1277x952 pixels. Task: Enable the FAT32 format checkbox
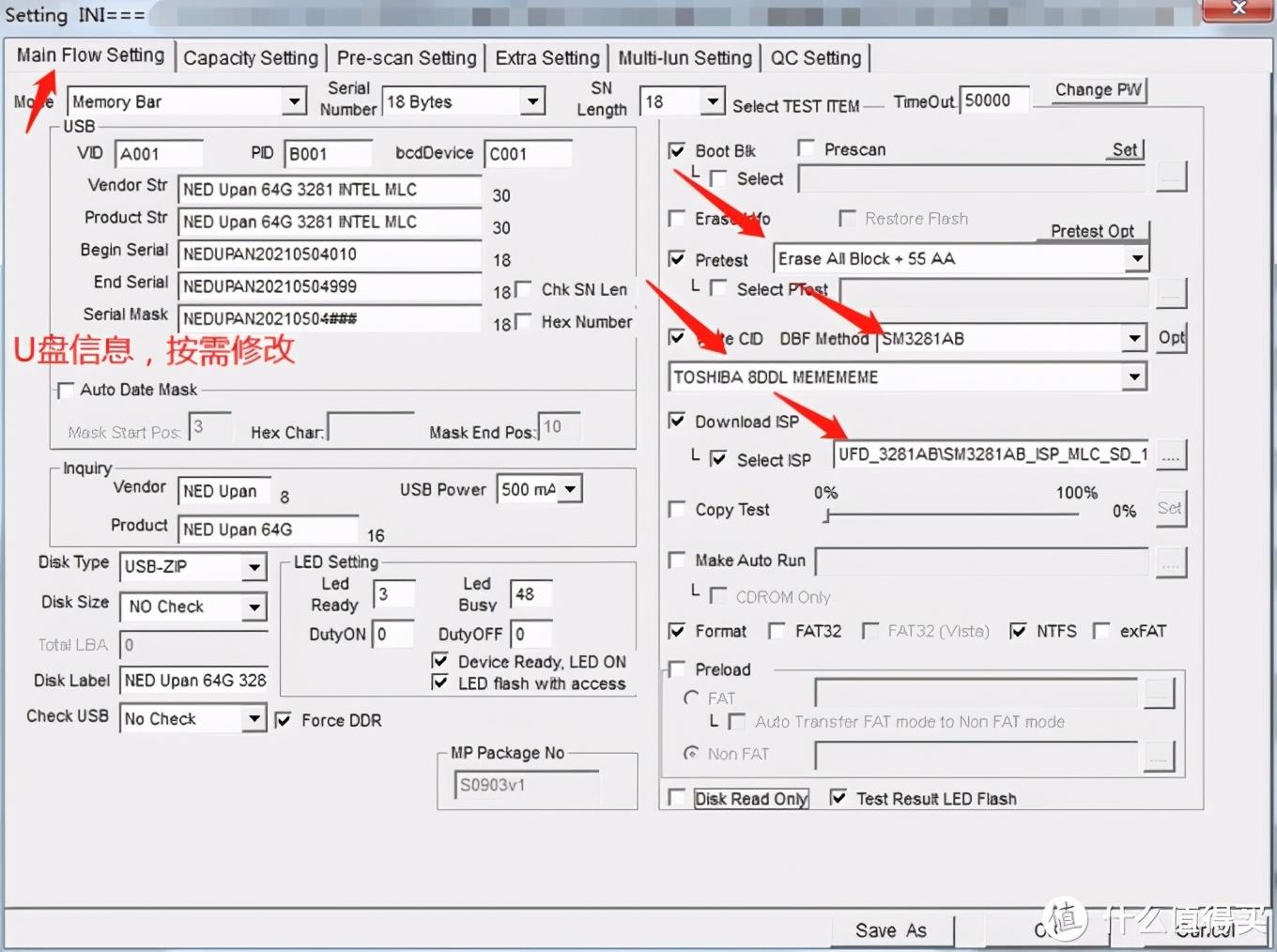tap(777, 632)
